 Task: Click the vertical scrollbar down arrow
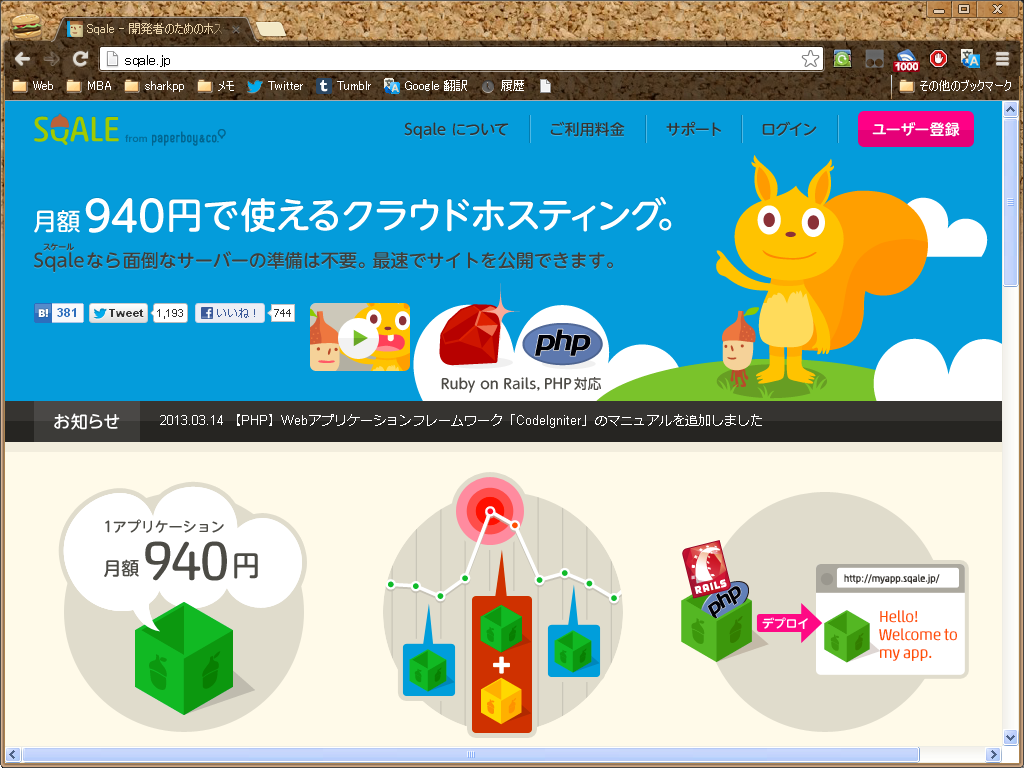coord(1010,737)
